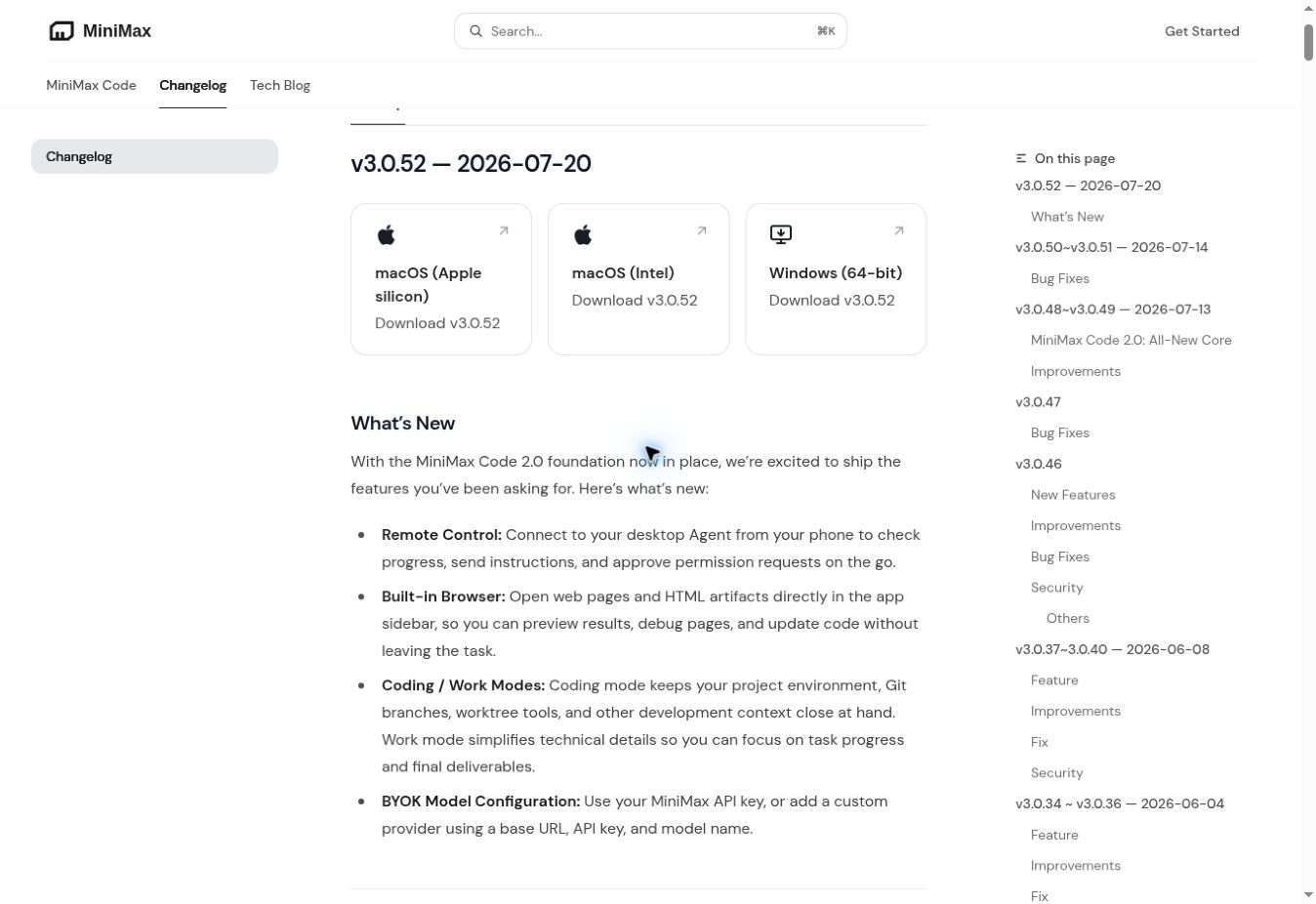Jump to v3.0.50~v3.0.51 — 2026-07-14 outline entry
This screenshot has height=904, width=1316.
(x=1111, y=247)
